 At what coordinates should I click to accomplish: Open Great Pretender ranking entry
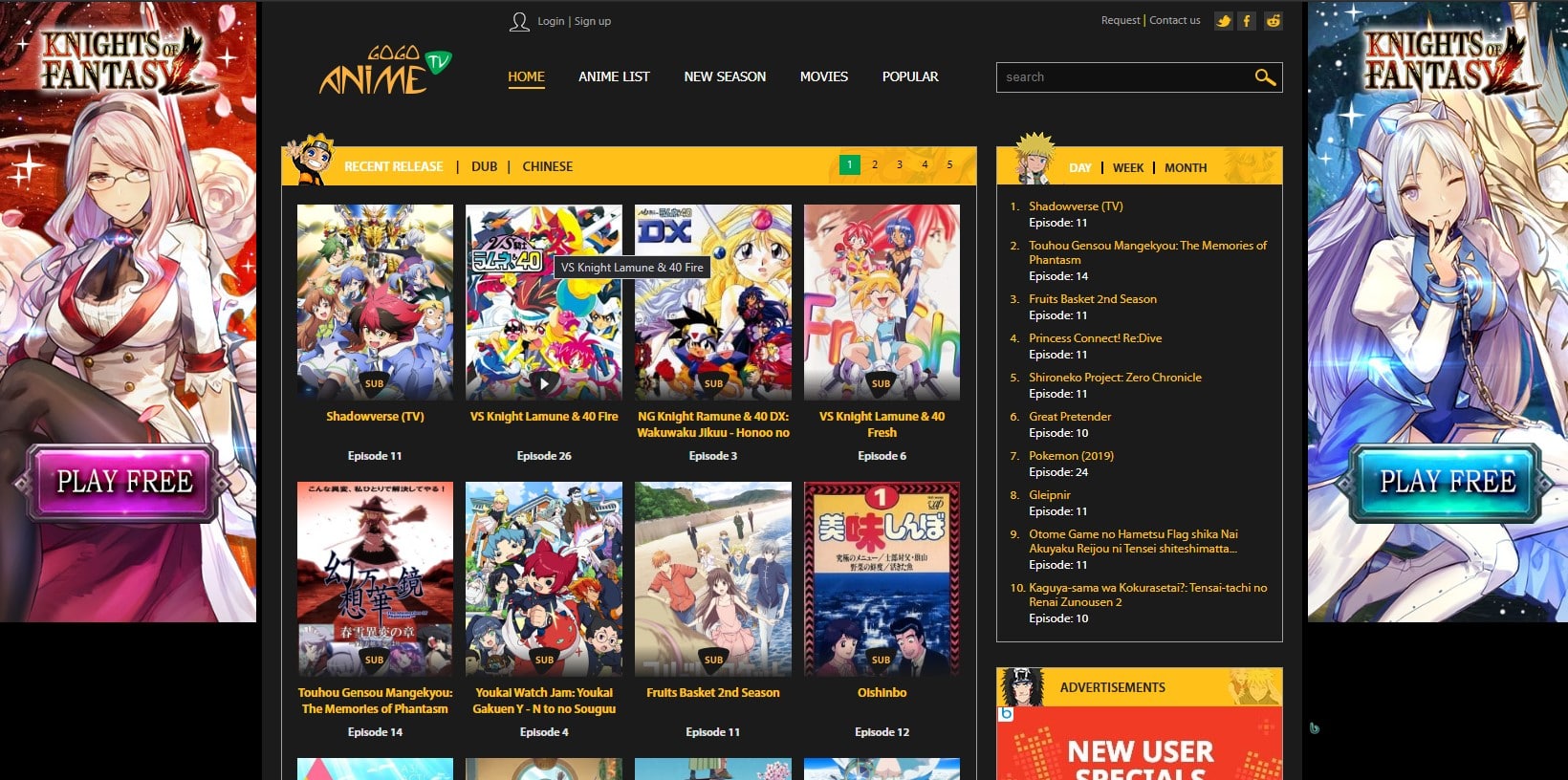1070,417
